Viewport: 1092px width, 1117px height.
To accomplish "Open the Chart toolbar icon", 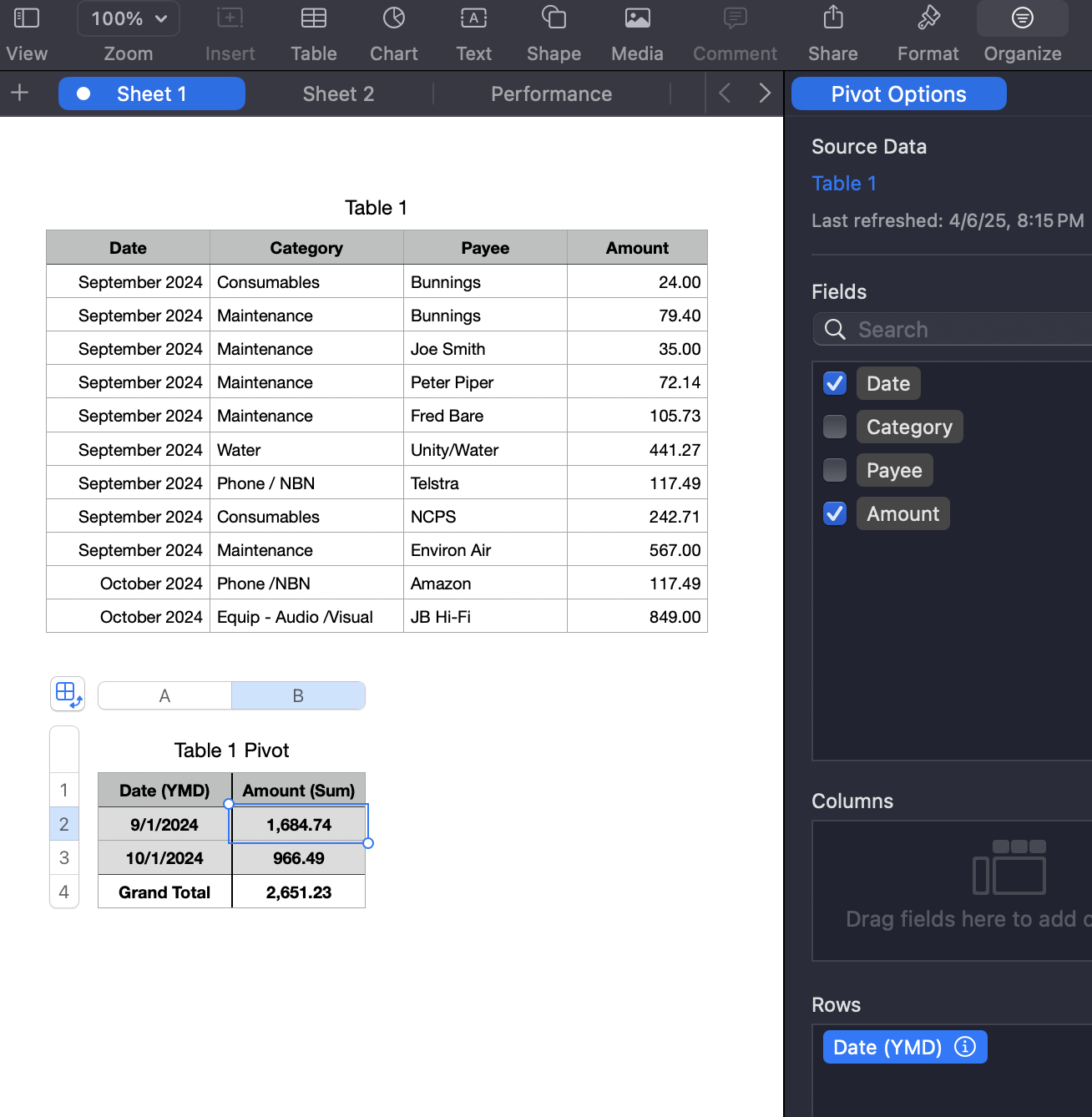I will point(394,18).
